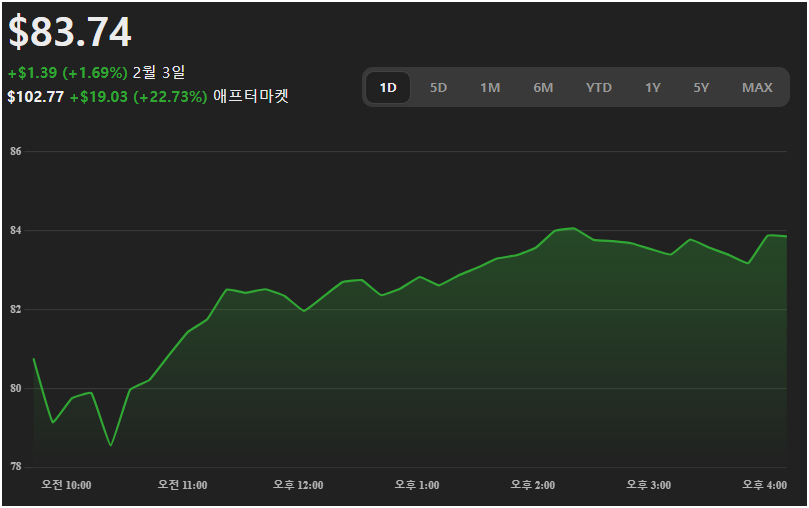Select the 1Y range tab

point(653,88)
